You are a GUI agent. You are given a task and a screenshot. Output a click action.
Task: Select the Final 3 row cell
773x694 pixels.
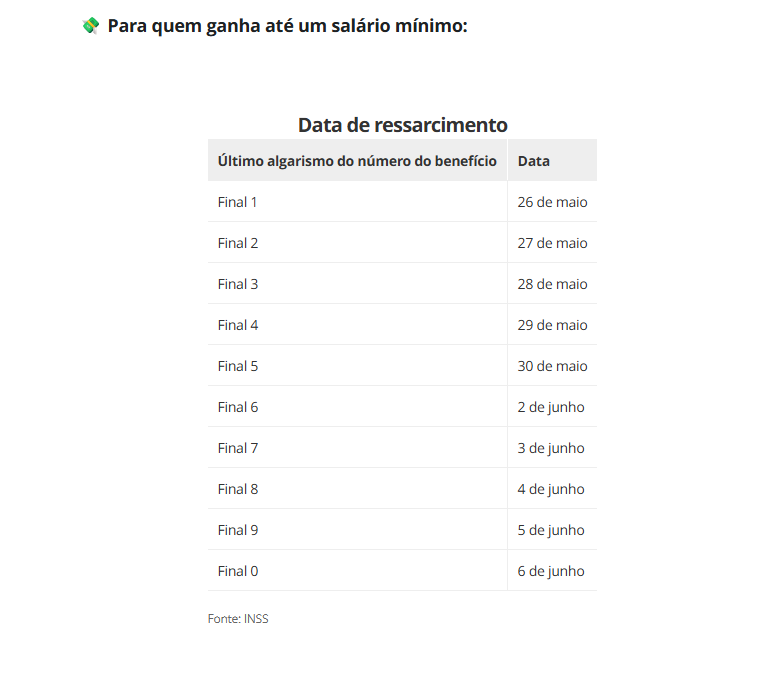(x=357, y=283)
